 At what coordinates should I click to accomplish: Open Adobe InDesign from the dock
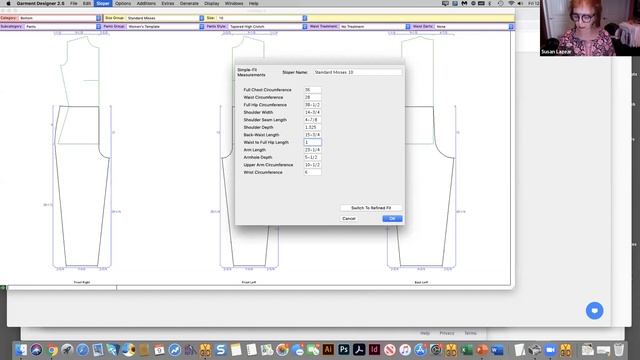(x=374, y=350)
